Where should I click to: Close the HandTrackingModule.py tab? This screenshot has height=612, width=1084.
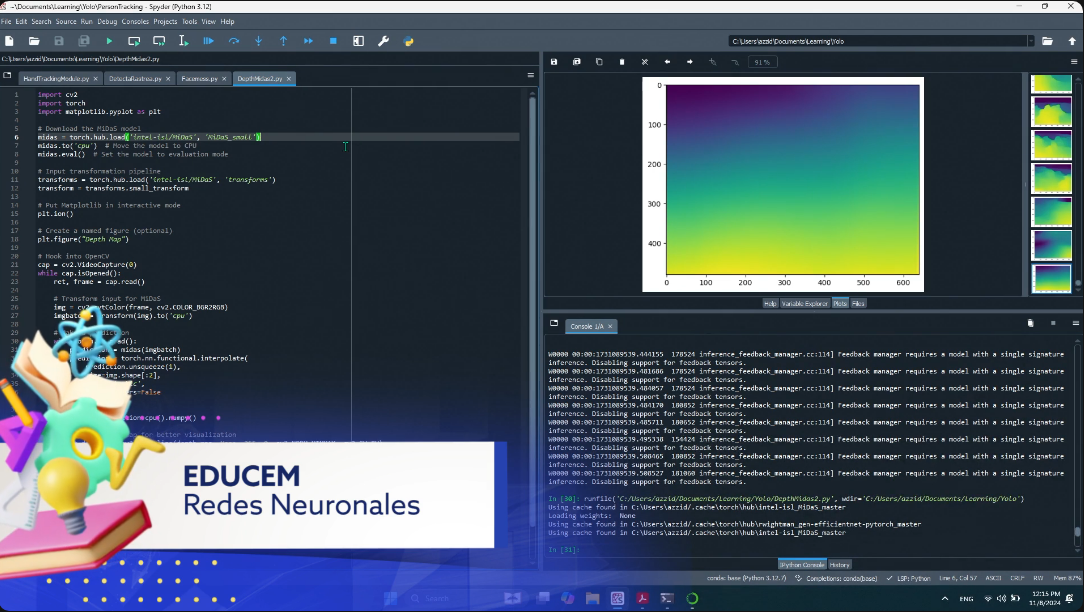coord(96,78)
